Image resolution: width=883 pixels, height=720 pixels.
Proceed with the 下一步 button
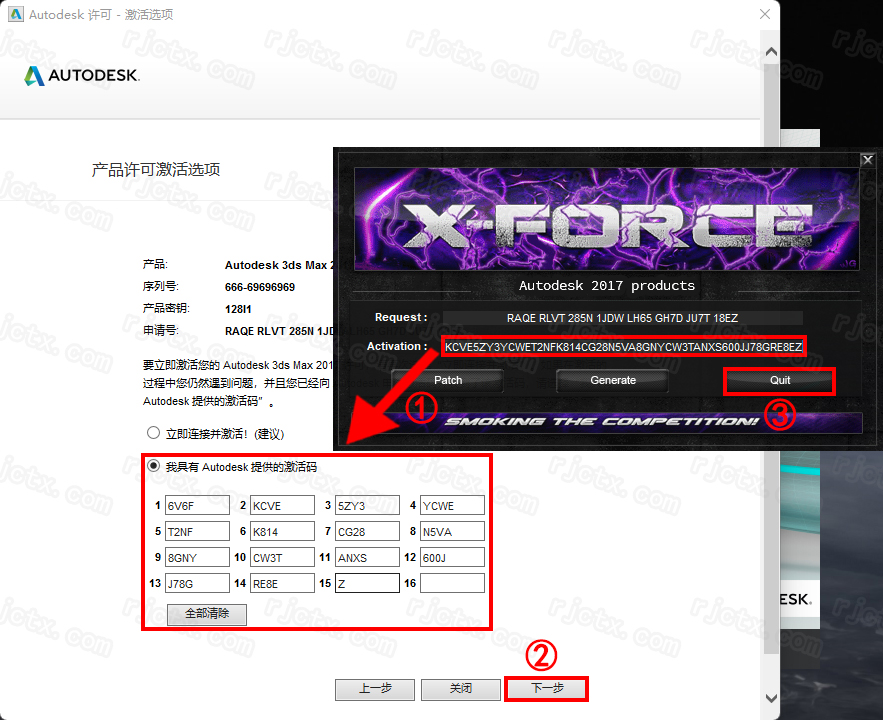(x=546, y=689)
